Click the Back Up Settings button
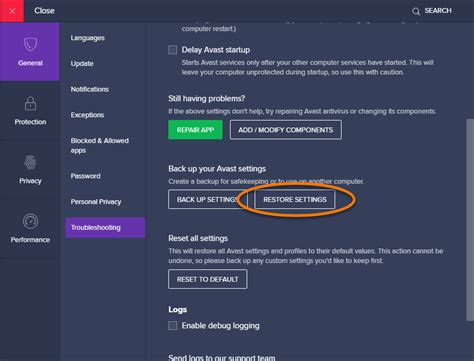The height and width of the screenshot is (361, 474). pyautogui.click(x=207, y=199)
